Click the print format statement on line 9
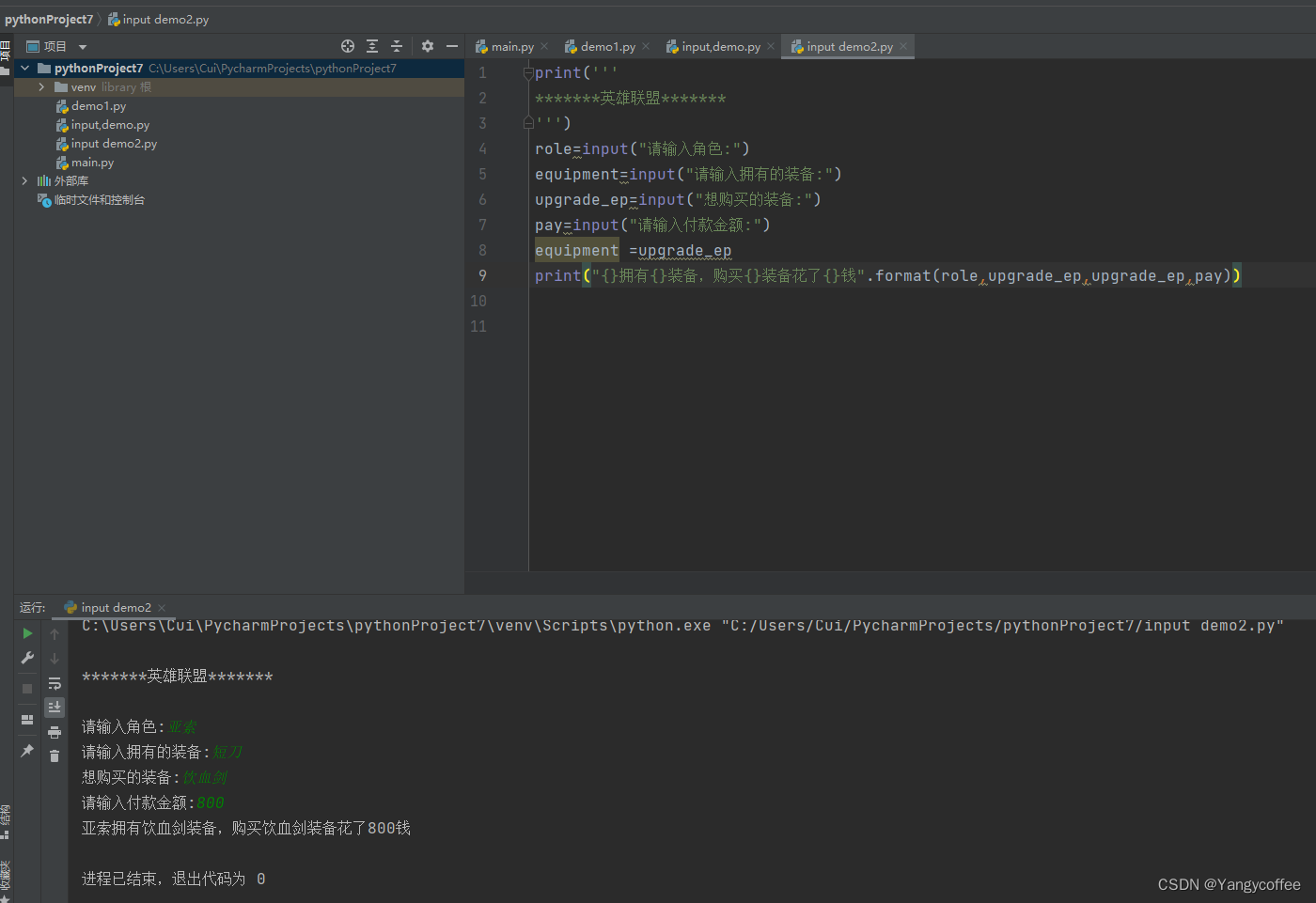The image size is (1316, 903). point(887,275)
